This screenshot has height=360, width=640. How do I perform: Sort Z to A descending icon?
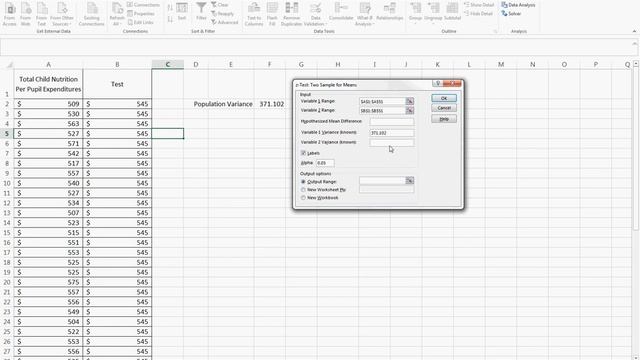170,19
